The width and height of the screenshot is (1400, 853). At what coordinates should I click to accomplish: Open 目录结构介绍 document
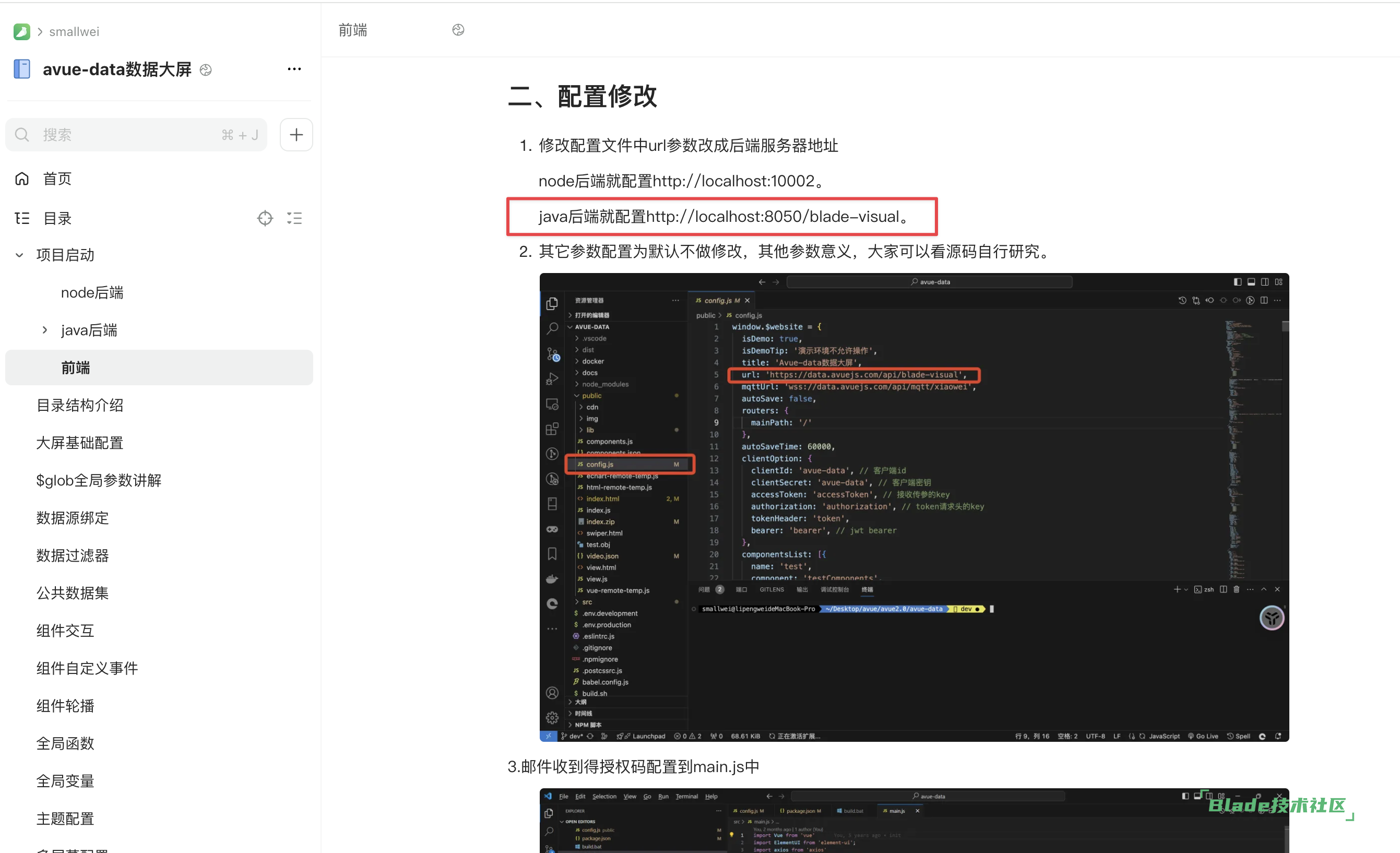click(79, 405)
